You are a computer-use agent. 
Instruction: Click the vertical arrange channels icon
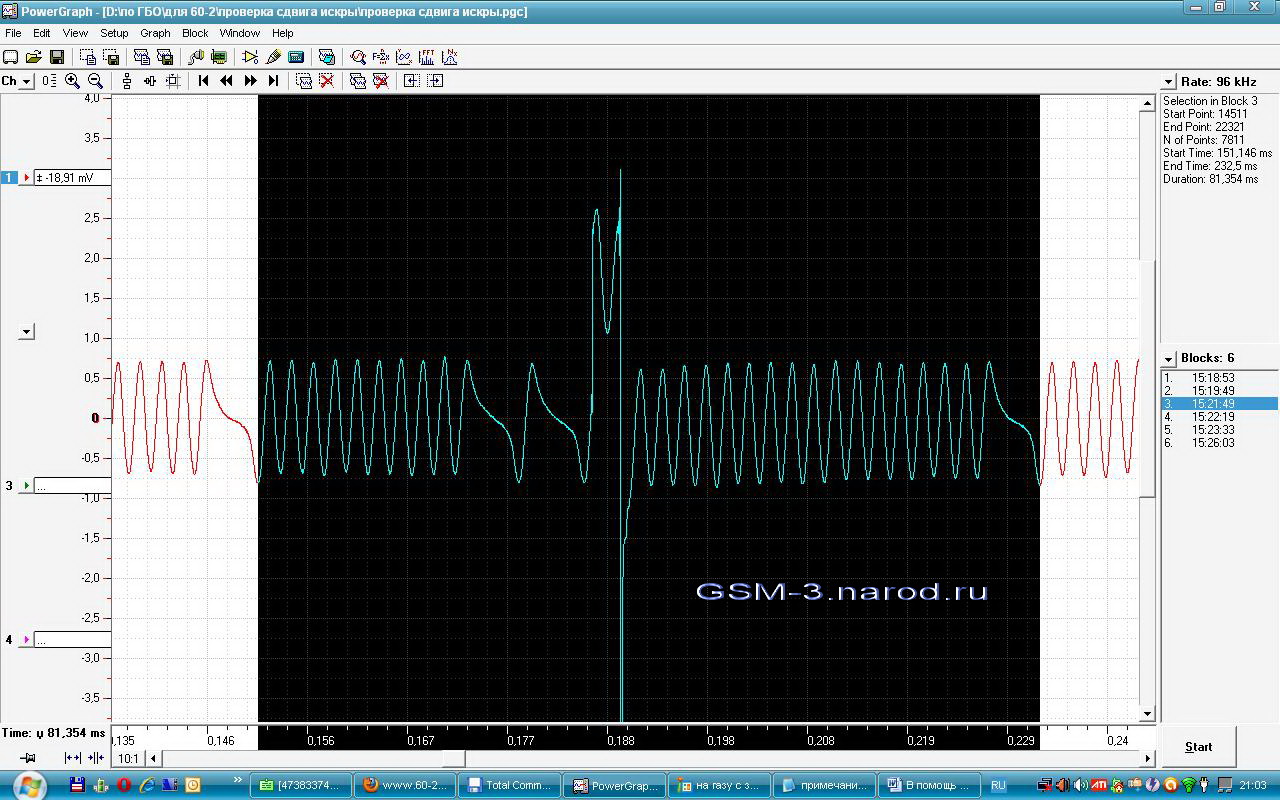click(127, 81)
